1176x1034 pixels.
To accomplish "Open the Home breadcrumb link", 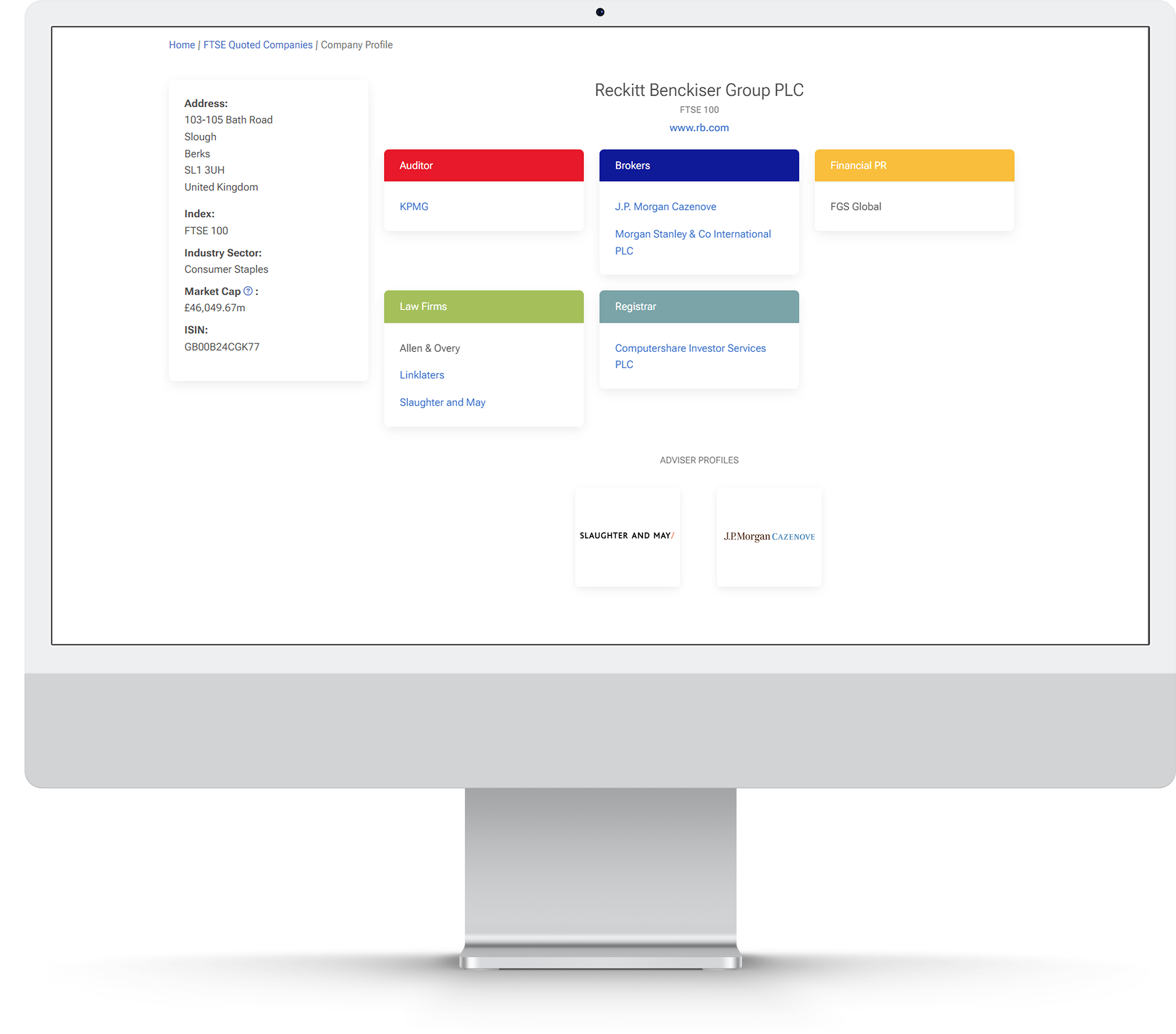I will (x=182, y=45).
